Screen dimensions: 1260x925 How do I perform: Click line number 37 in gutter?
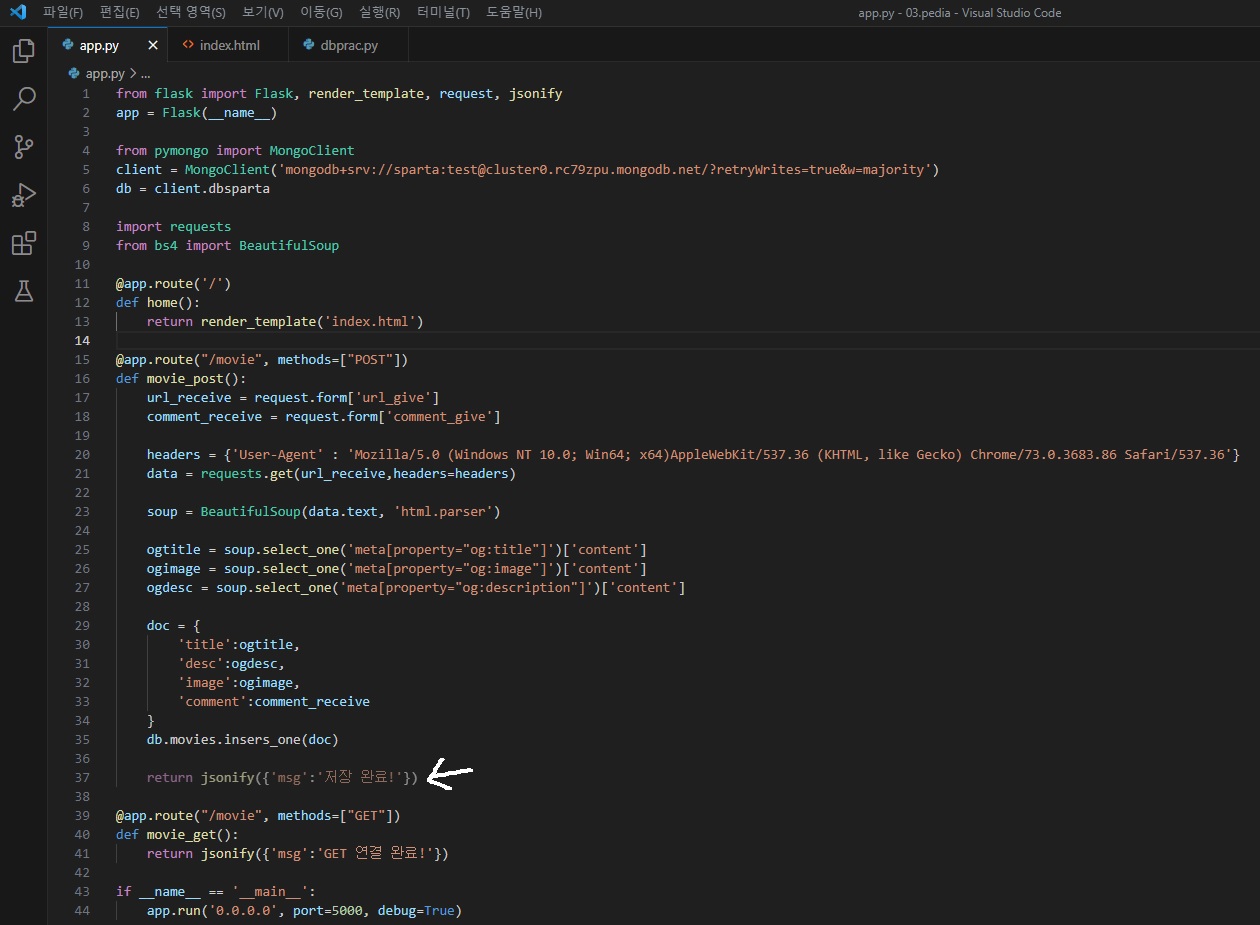(82, 777)
